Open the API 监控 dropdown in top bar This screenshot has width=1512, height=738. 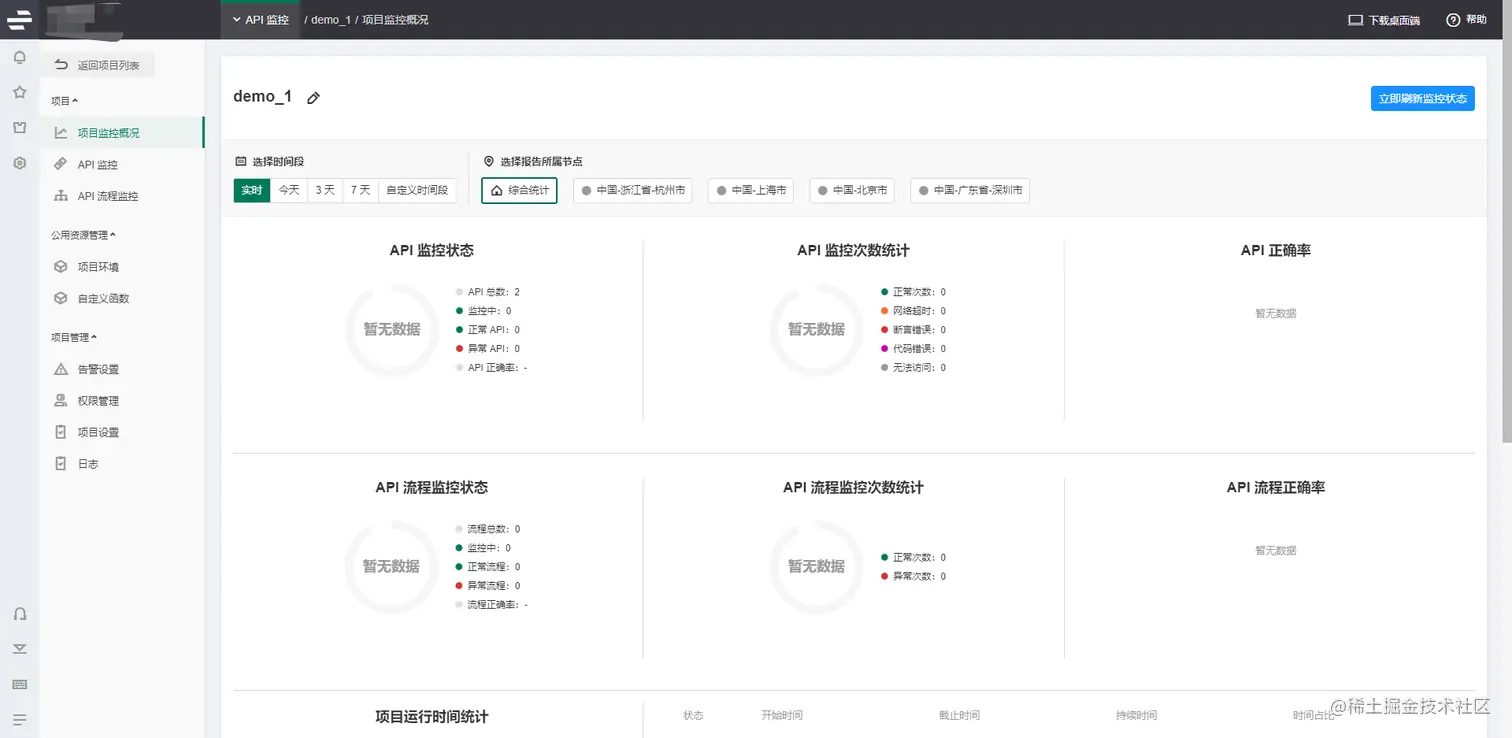click(260, 20)
